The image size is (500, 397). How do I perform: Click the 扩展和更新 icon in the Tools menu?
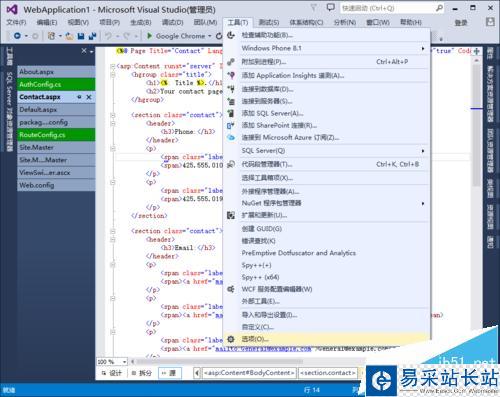coord(231,215)
